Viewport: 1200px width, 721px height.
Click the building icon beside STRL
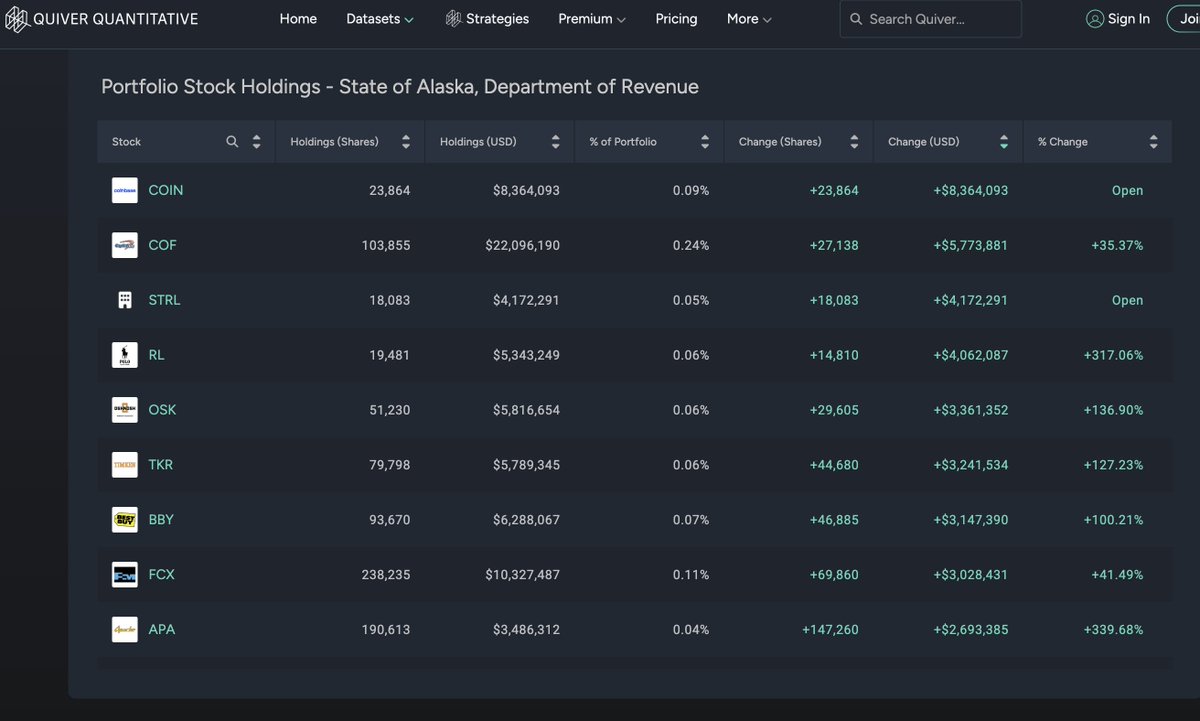125,300
